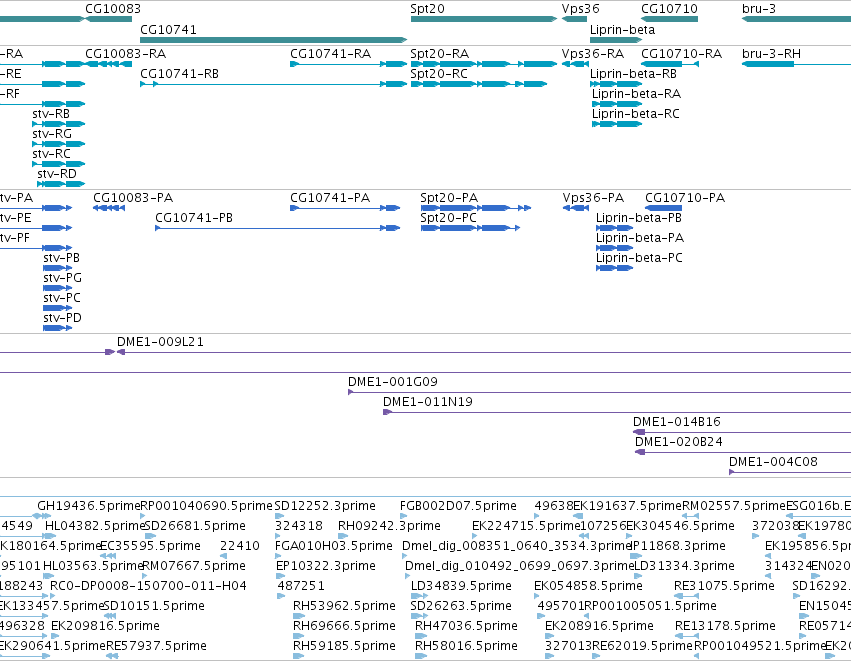Select transcript label 'Liprin-beta-RC'
This screenshot has height=661, width=851.
636,114
